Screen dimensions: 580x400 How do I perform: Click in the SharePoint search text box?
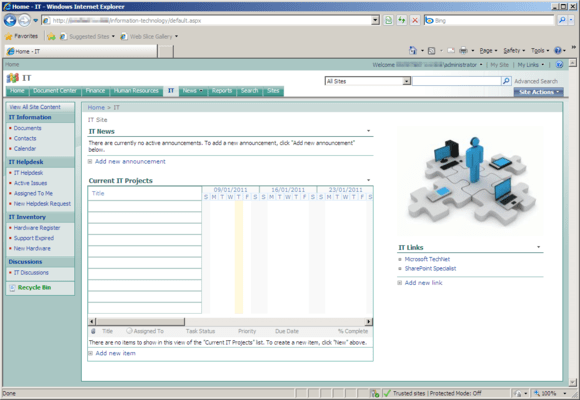pyautogui.click(x=456, y=81)
